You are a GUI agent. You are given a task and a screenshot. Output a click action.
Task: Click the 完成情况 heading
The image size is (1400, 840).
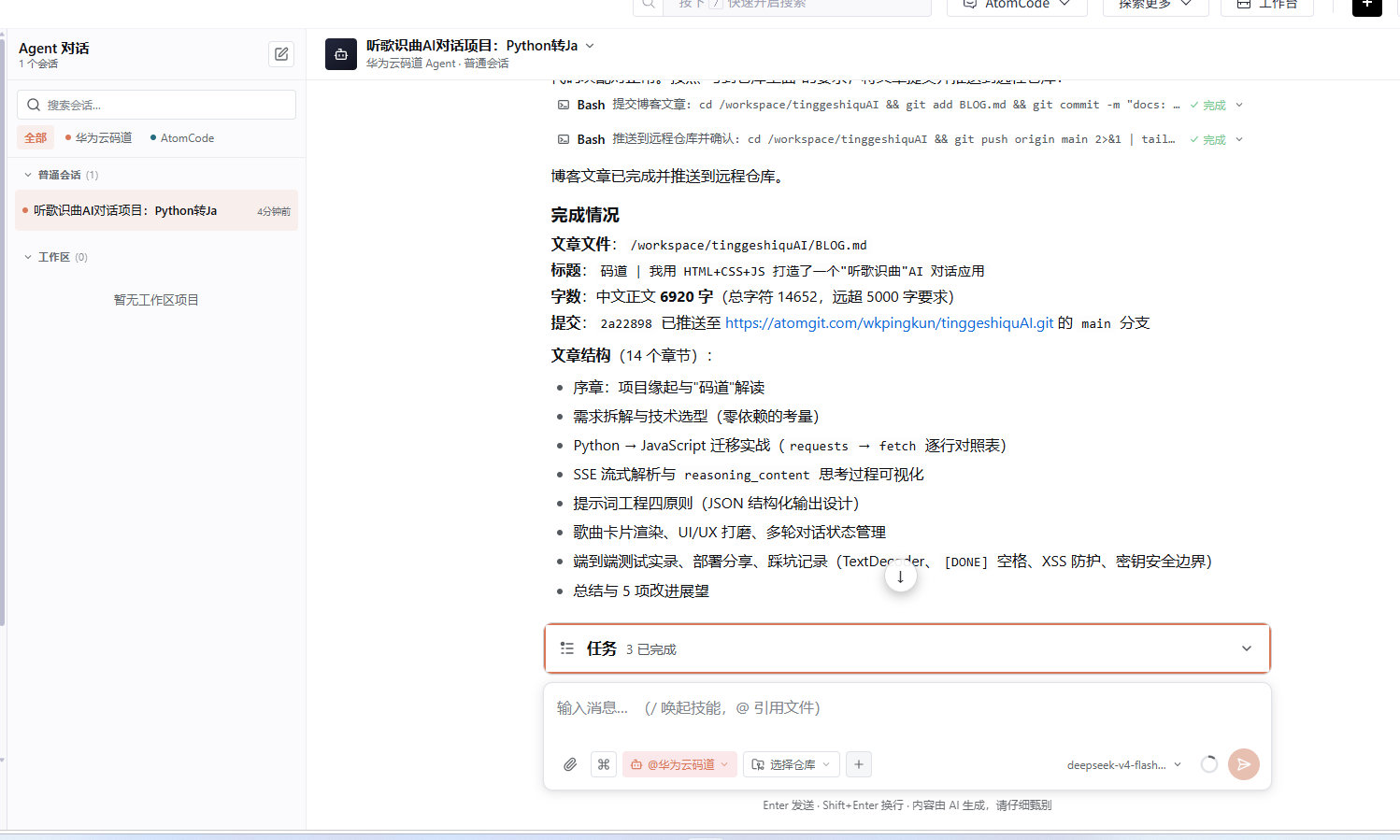pyautogui.click(x=585, y=215)
